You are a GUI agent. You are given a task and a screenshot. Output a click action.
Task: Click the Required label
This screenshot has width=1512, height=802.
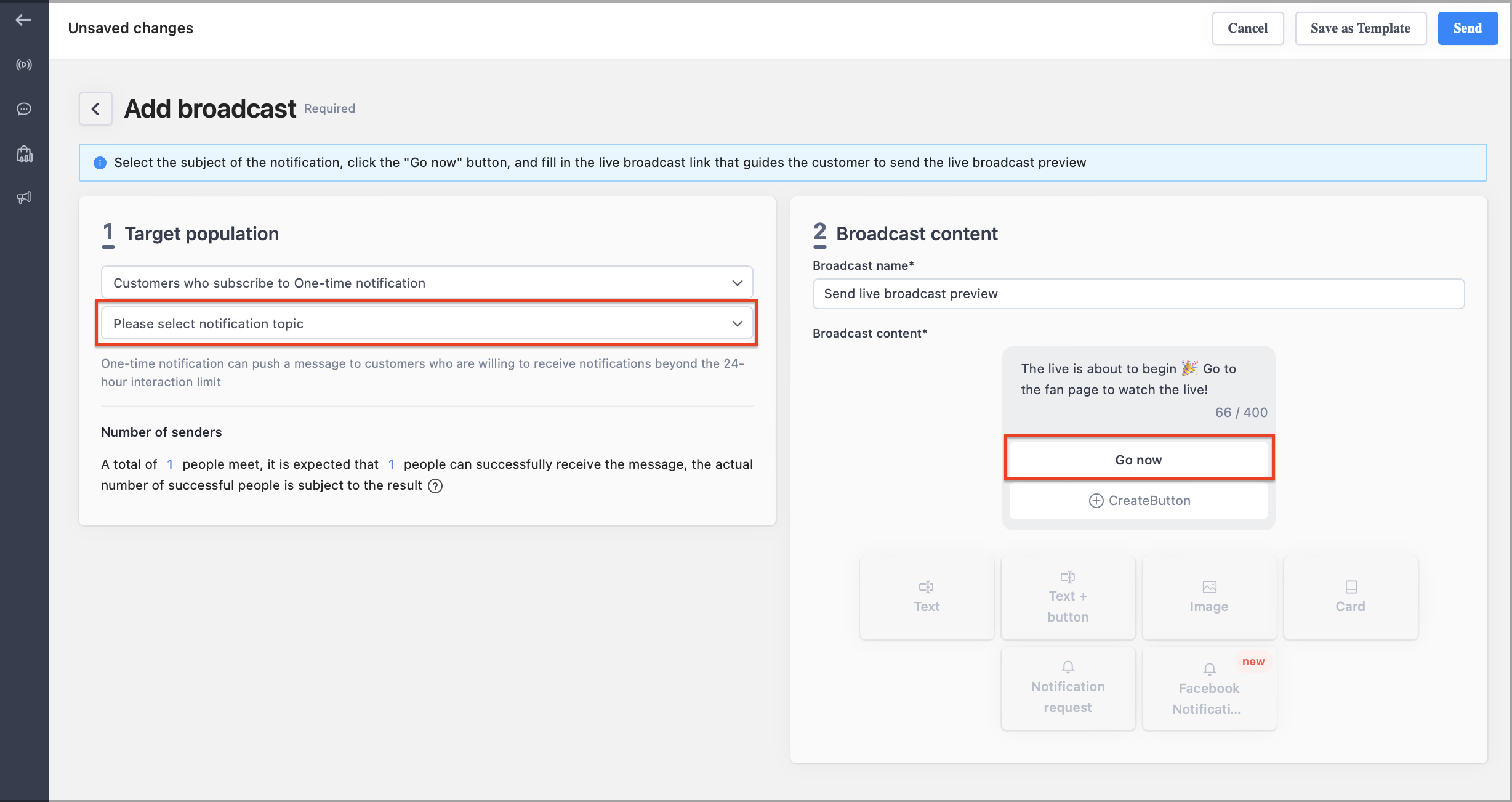(x=329, y=109)
